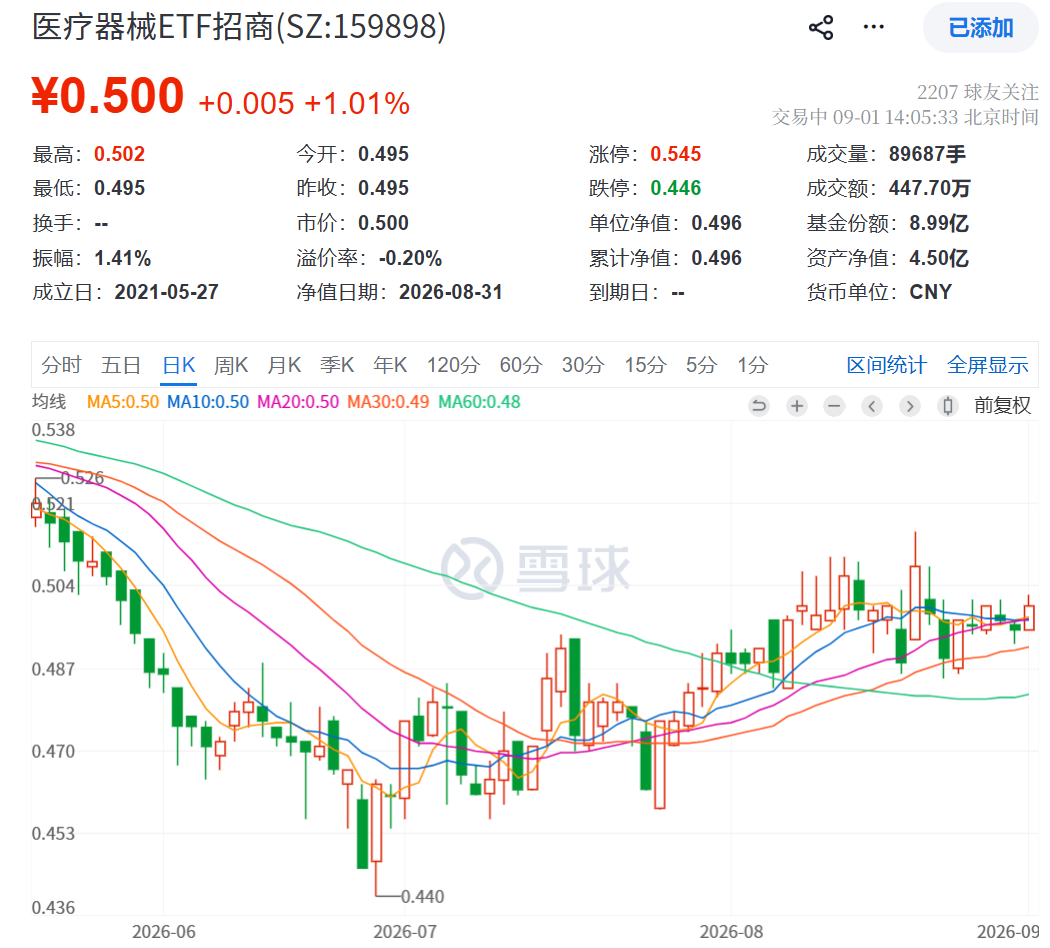Click the 净值日期 value 2026-08-31
The image size is (1050, 948).
[x=451, y=292]
